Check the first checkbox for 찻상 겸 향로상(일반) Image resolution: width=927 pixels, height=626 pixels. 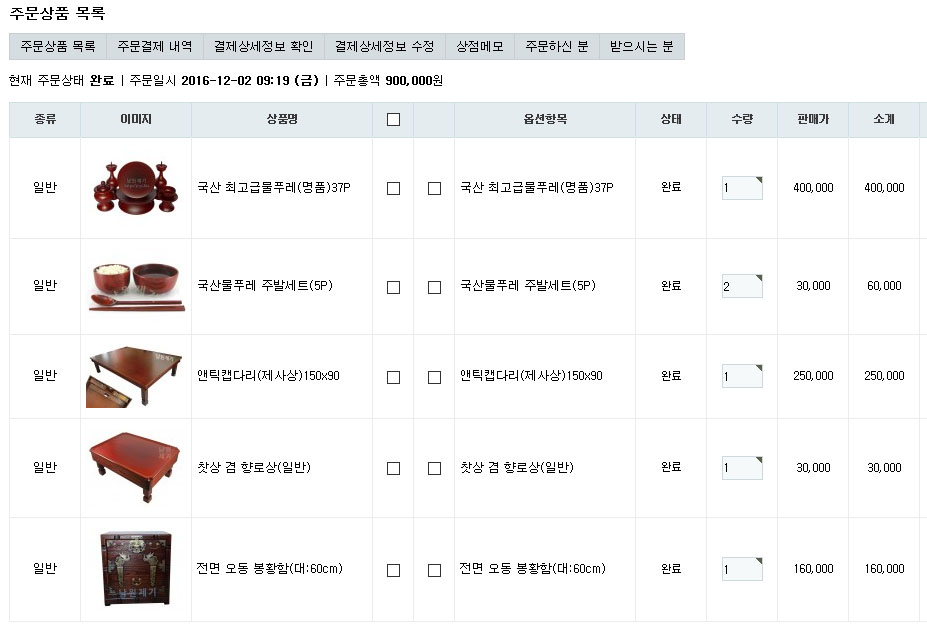tap(393, 468)
